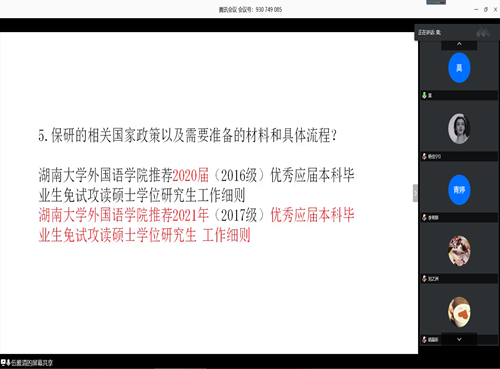Click the screen sharing presenter label

[32, 363]
